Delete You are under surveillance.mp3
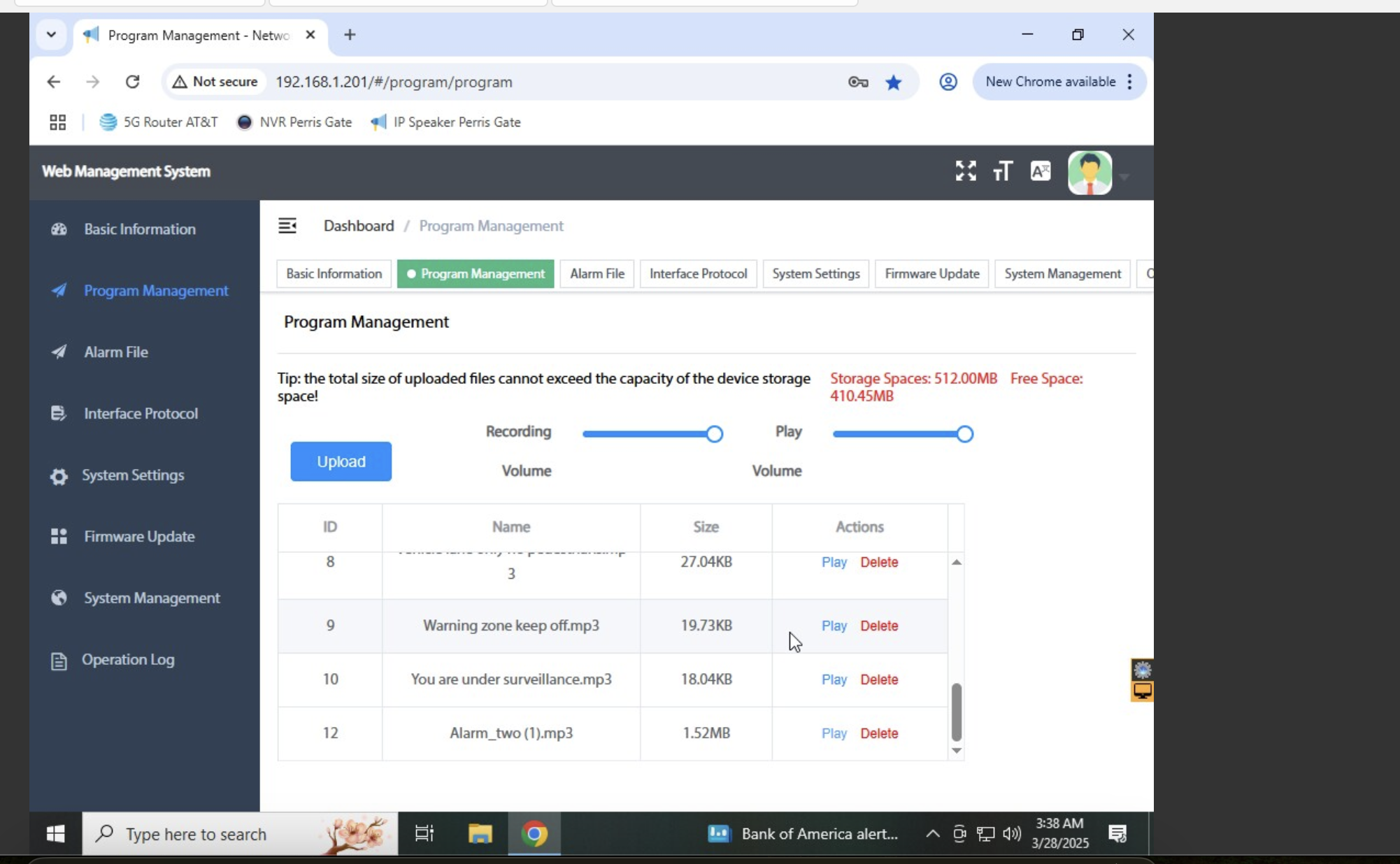Image resolution: width=1400 pixels, height=864 pixels. [879, 679]
